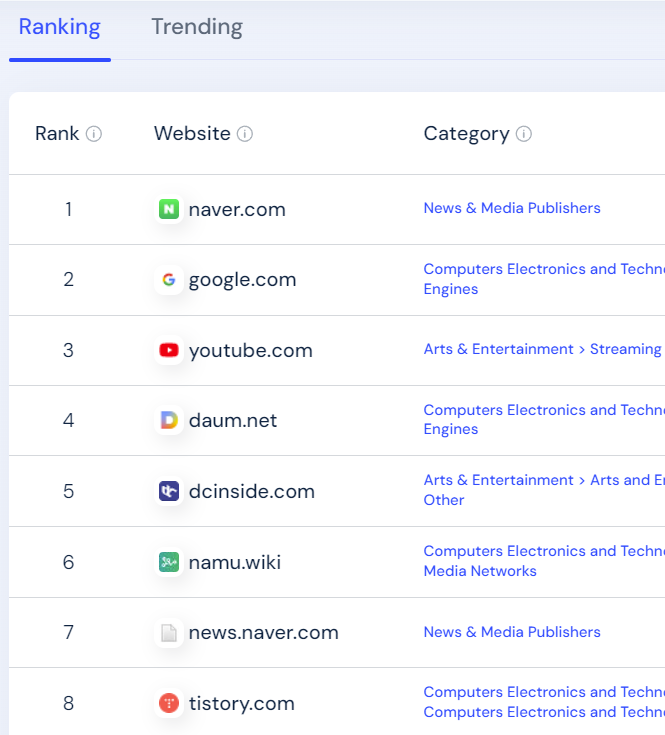
Task: Click the youtube.com red play favicon
Action: [x=169, y=350]
